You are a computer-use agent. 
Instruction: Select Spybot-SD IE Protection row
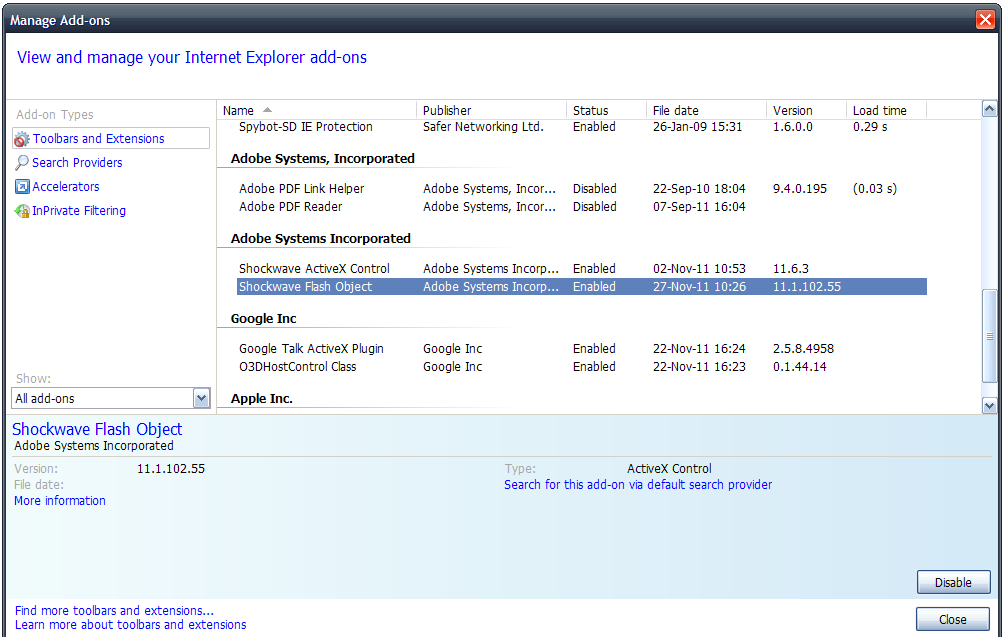click(581, 127)
